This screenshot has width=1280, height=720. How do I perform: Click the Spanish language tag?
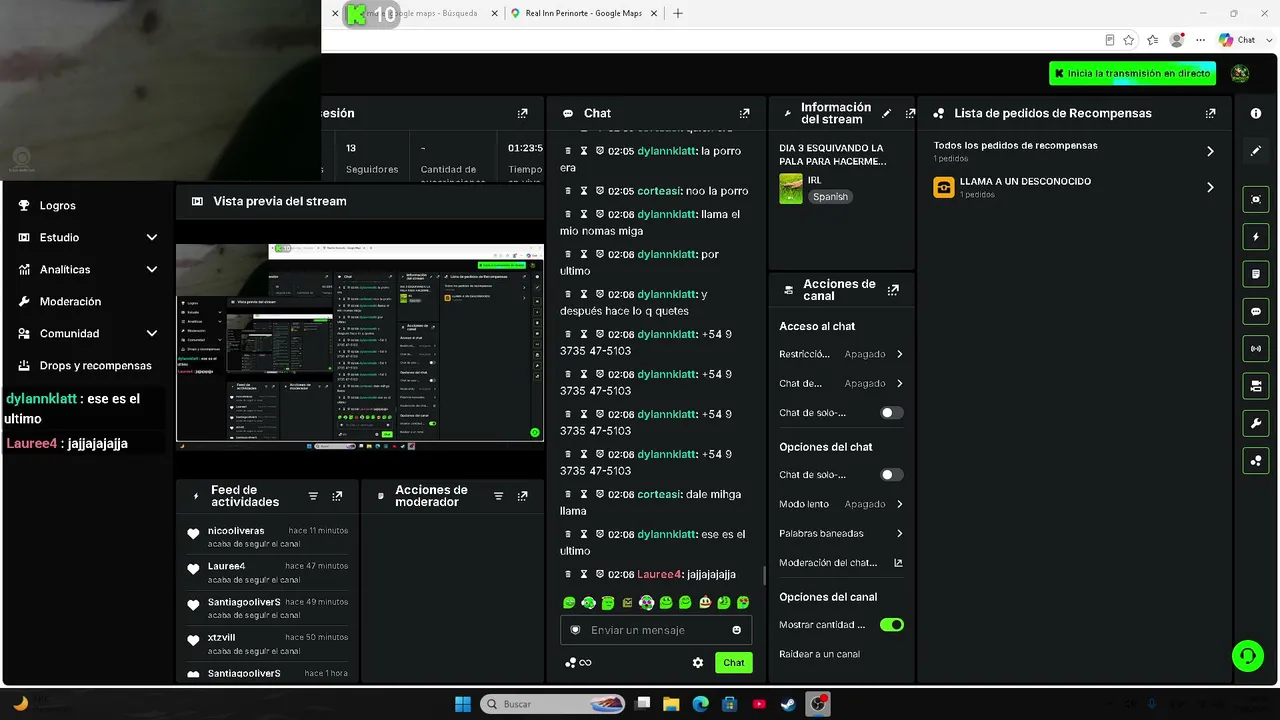pos(830,197)
